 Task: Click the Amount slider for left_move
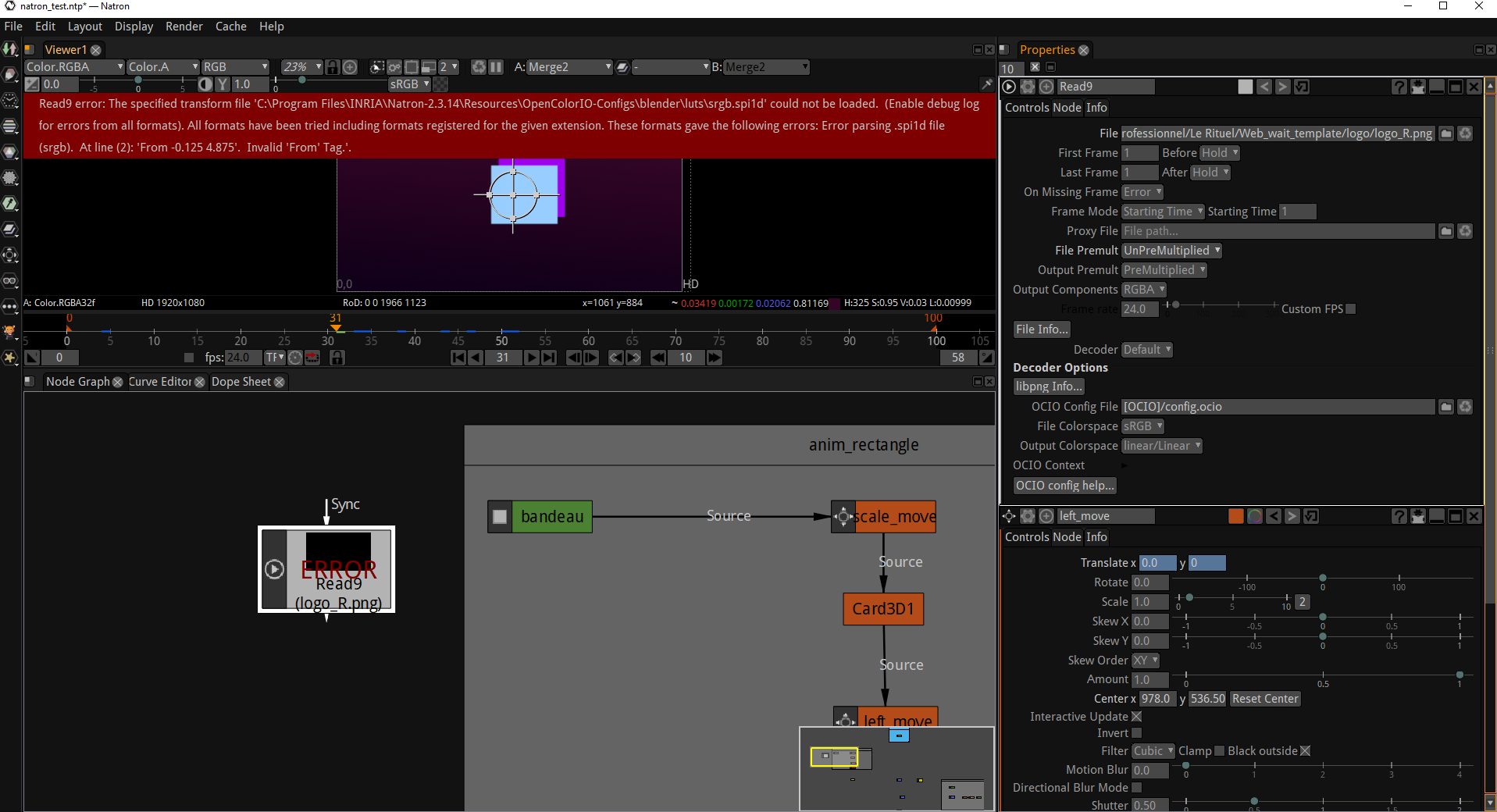1322,675
